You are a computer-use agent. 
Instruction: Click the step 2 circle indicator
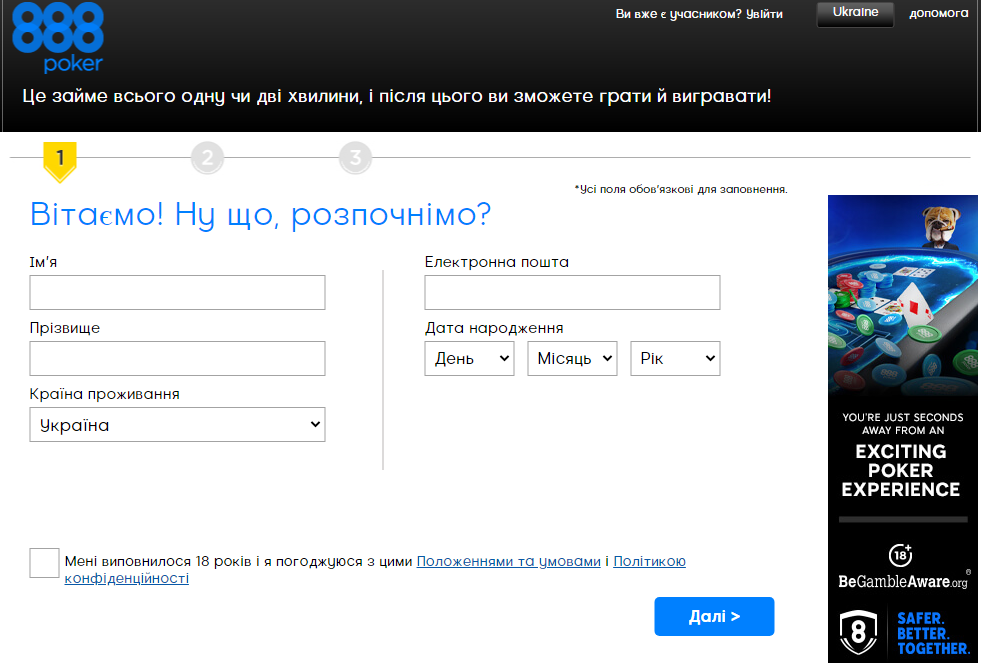pyautogui.click(x=207, y=158)
